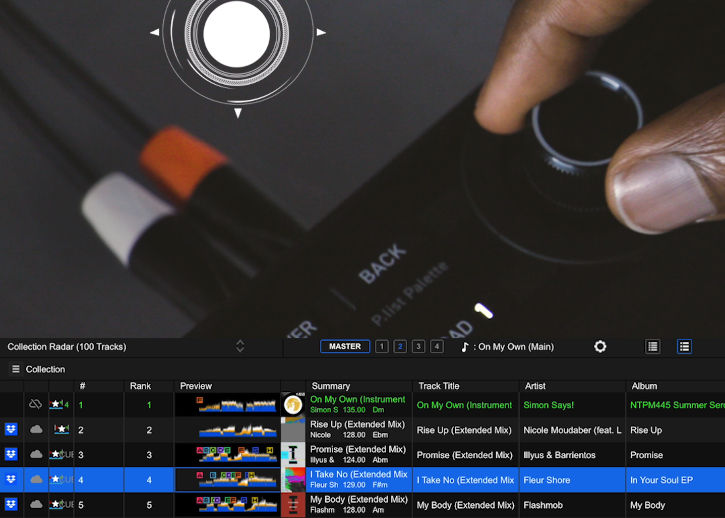
Task: Click the Dropbox icon in the I Take No row
Action: coord(11,480)
